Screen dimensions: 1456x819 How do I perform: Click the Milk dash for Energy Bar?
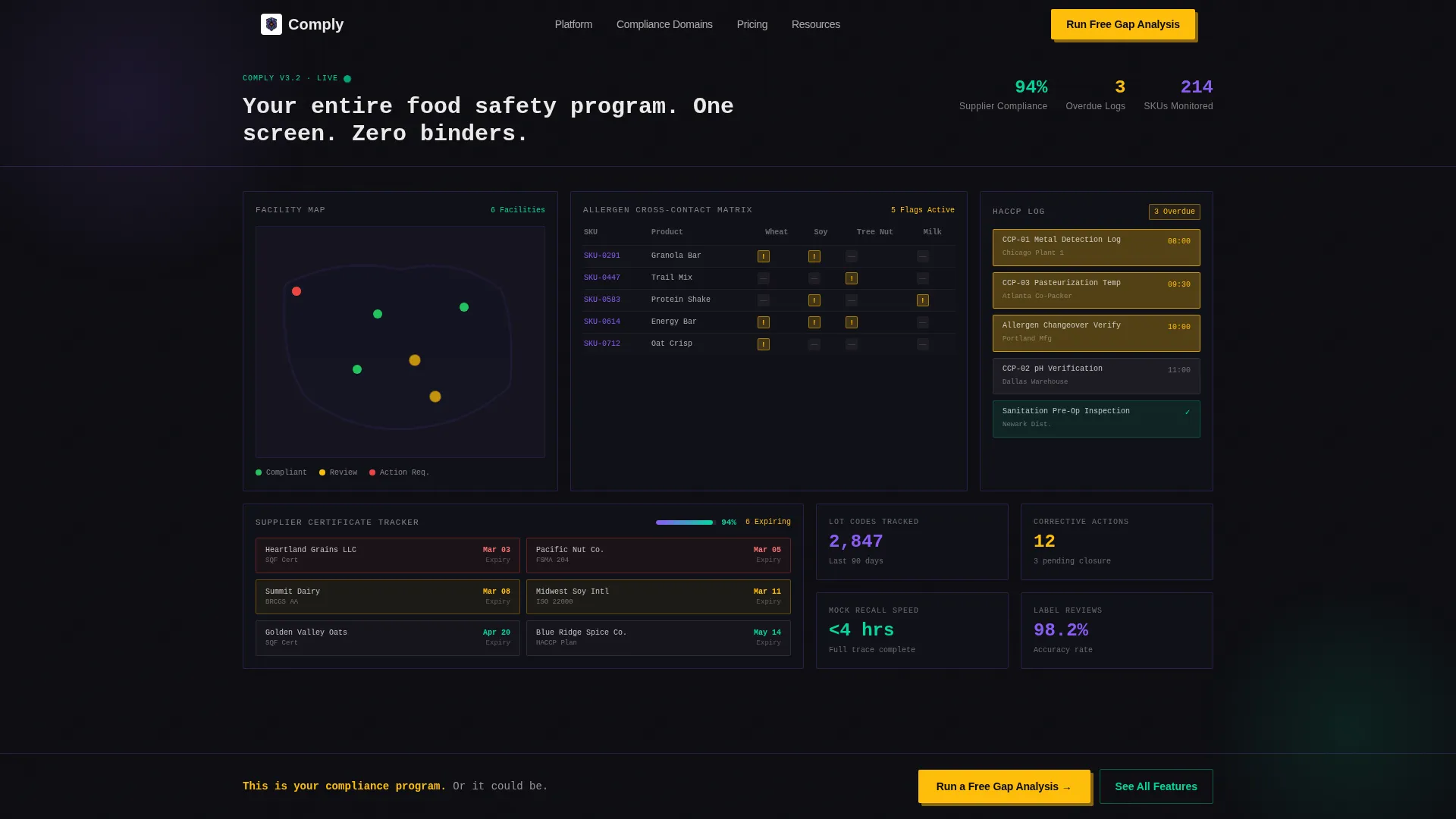tap(923, 322)
